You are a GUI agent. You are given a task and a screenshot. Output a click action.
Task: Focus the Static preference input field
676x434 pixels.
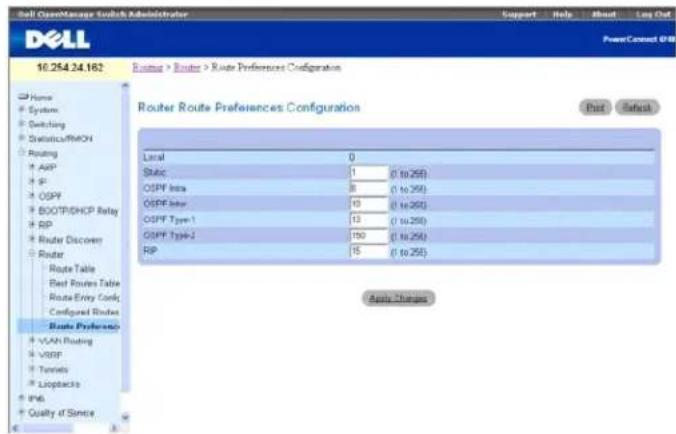tap(369, 173)
